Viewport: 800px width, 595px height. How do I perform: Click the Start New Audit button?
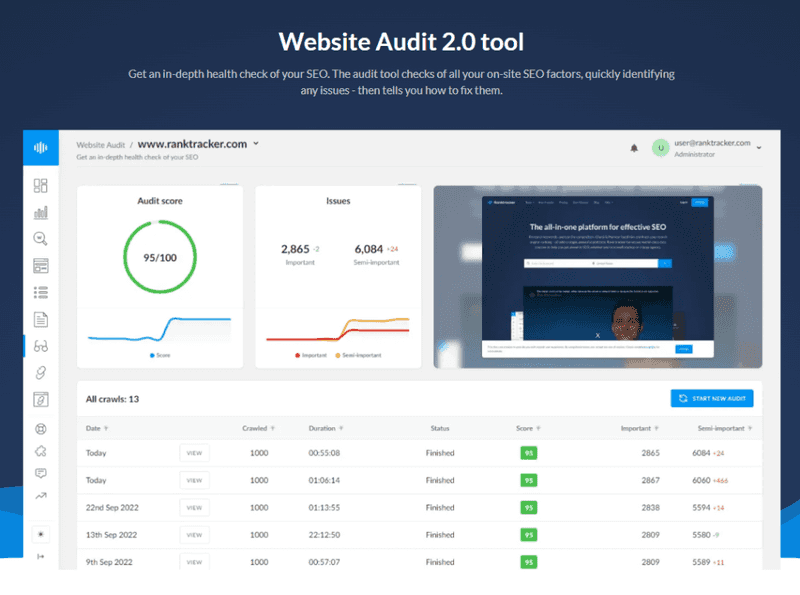click(712, 399)
